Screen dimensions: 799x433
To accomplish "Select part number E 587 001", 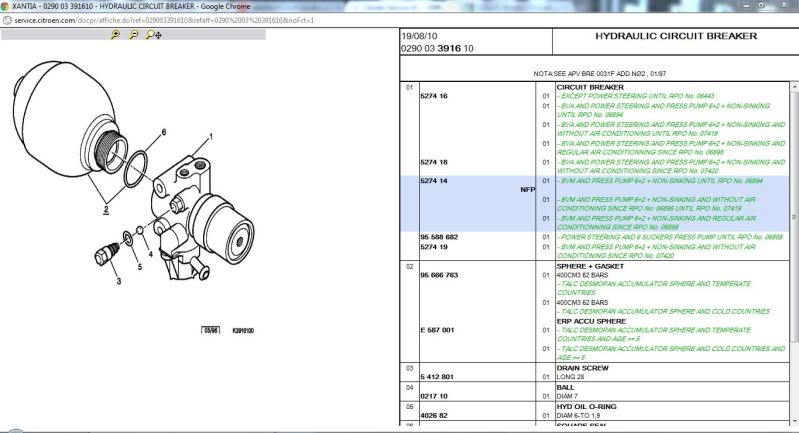I will pos(437,330).
